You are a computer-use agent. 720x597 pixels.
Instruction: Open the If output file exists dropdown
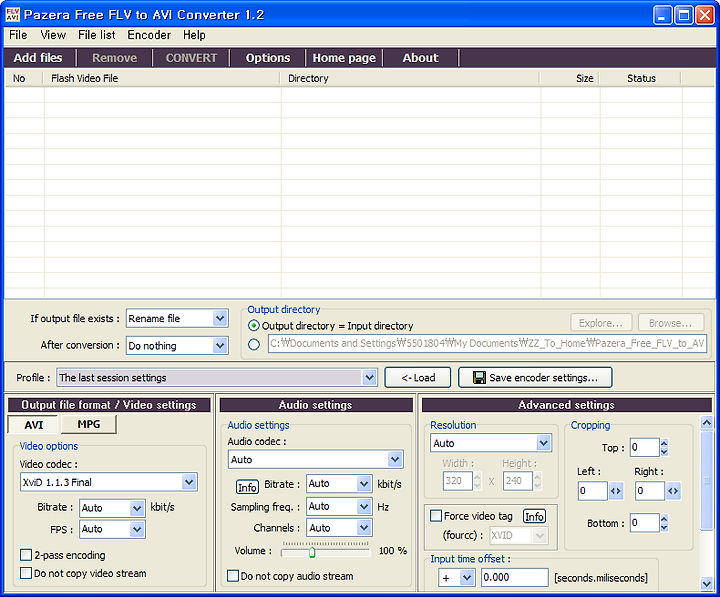point(220,318)
